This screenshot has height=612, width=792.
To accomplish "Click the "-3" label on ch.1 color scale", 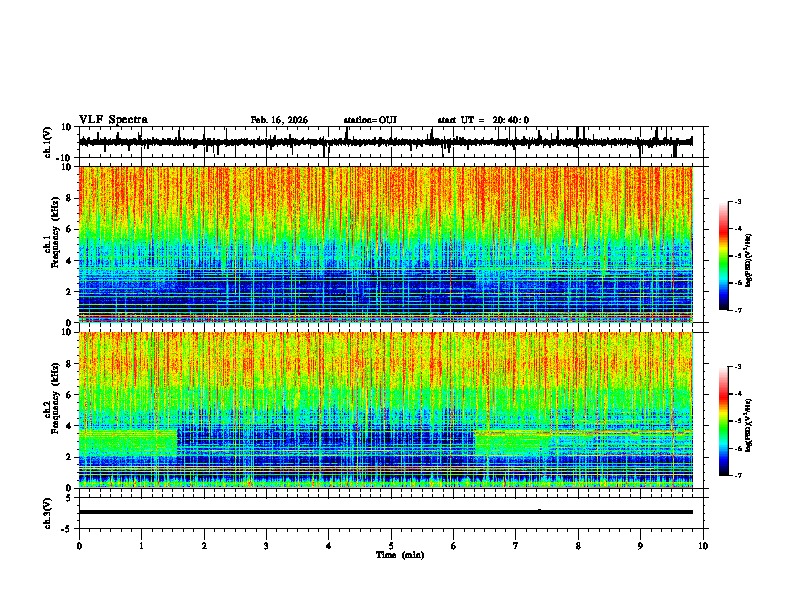I will (x=738, y=201).
